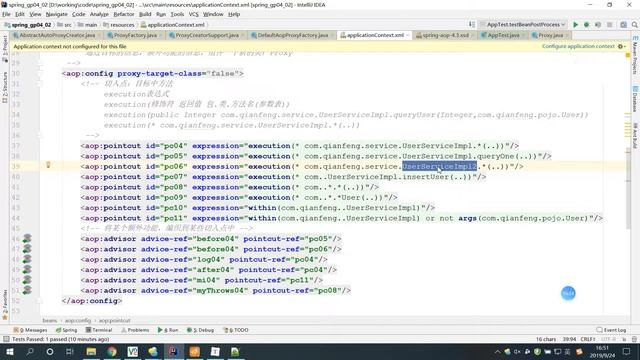Change the CRLF line separator setting

[x=587, y=339]
